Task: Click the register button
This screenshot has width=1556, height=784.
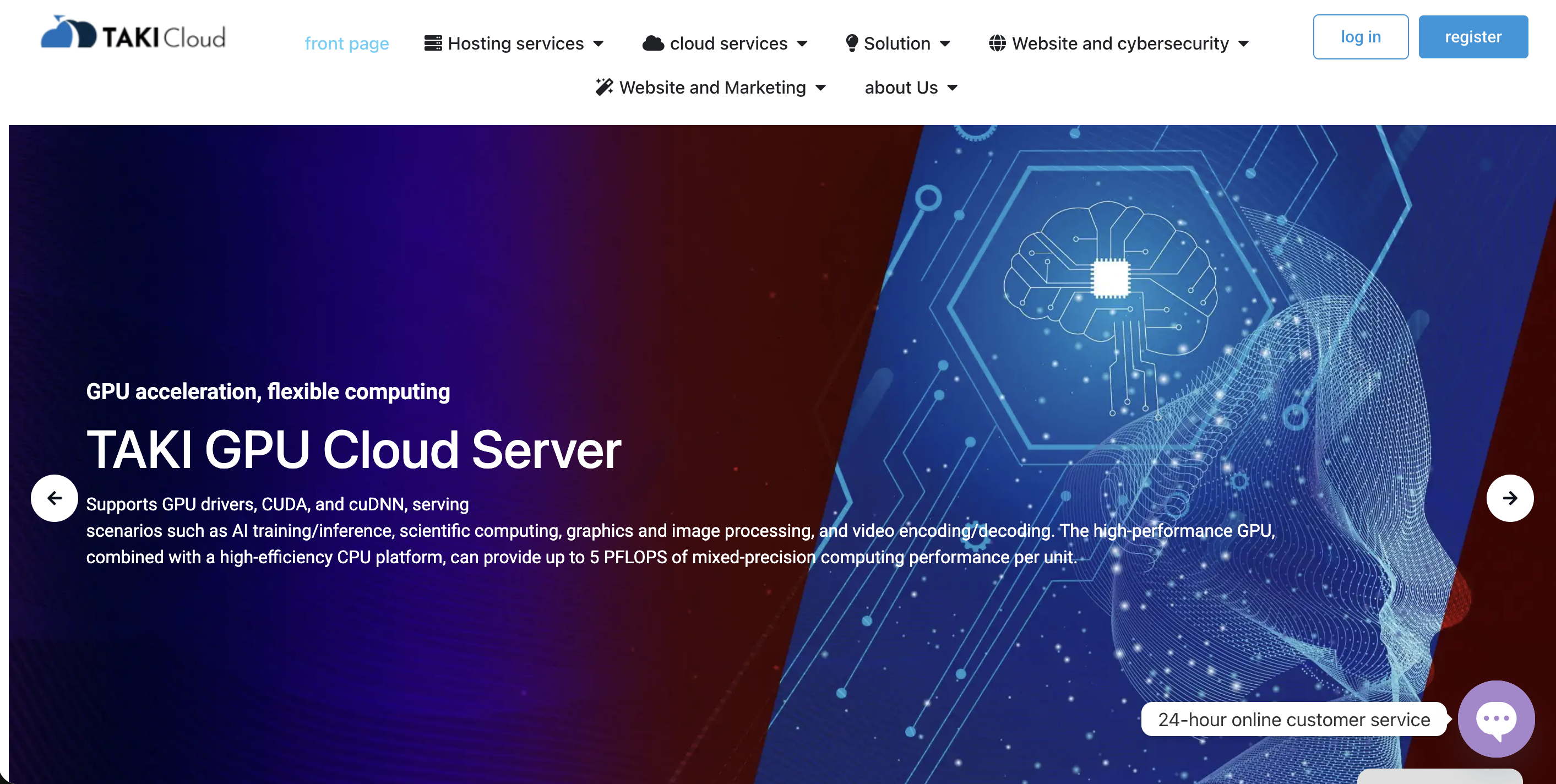Action: (x=1473, y=37)
